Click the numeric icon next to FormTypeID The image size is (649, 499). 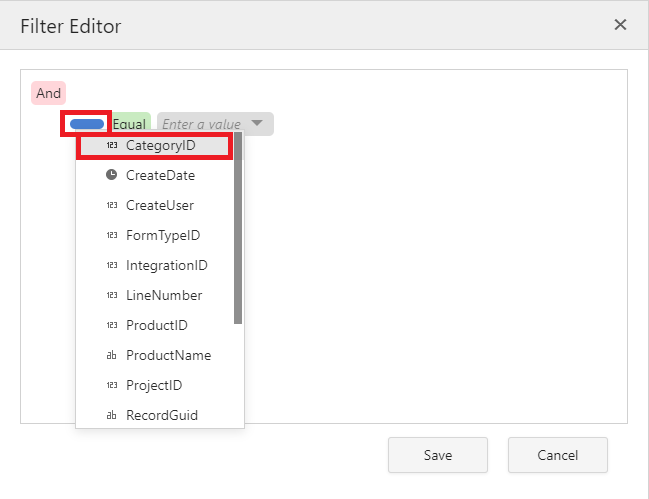112,235
